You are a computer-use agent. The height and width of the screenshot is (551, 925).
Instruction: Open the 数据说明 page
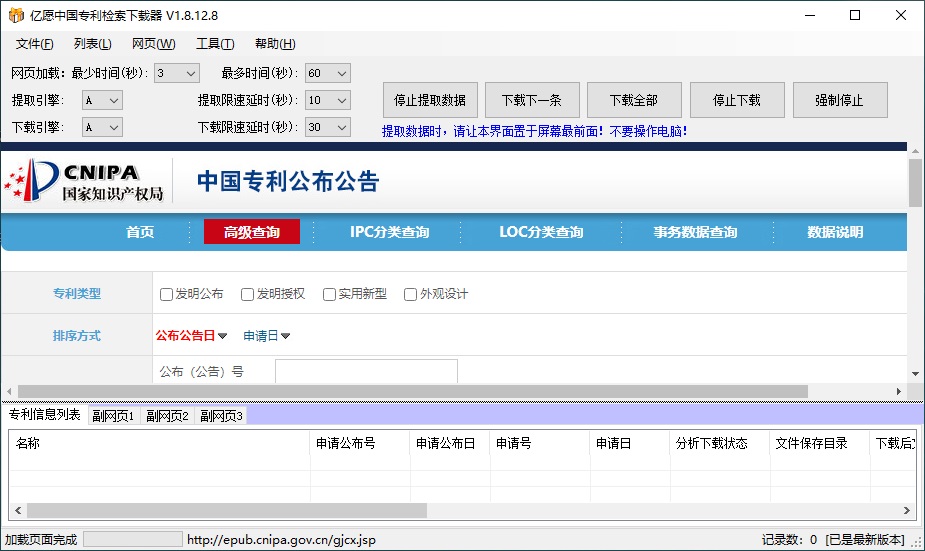[835, 232]
